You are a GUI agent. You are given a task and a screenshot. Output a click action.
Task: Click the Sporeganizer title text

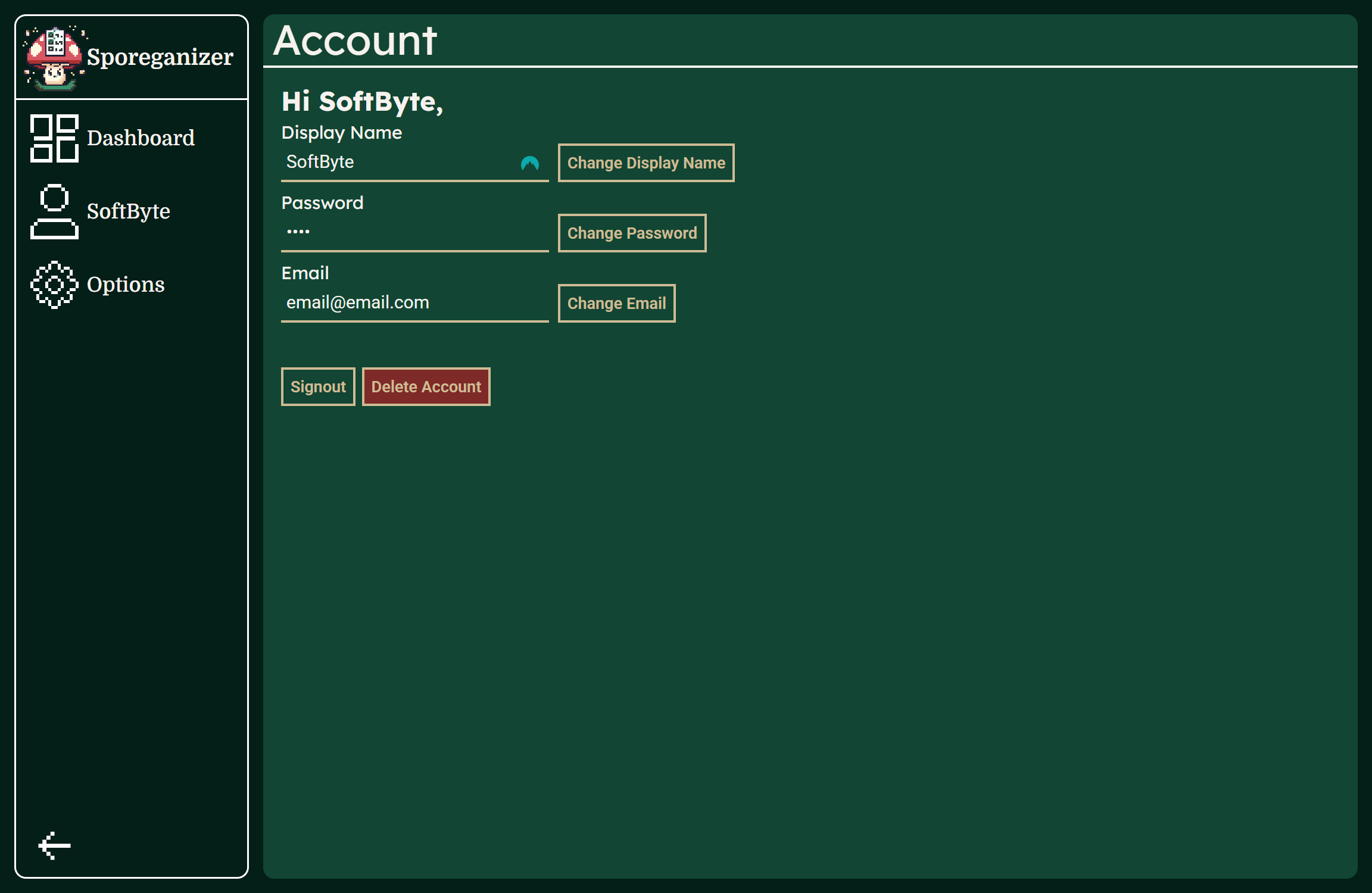(x=160, y=57)
